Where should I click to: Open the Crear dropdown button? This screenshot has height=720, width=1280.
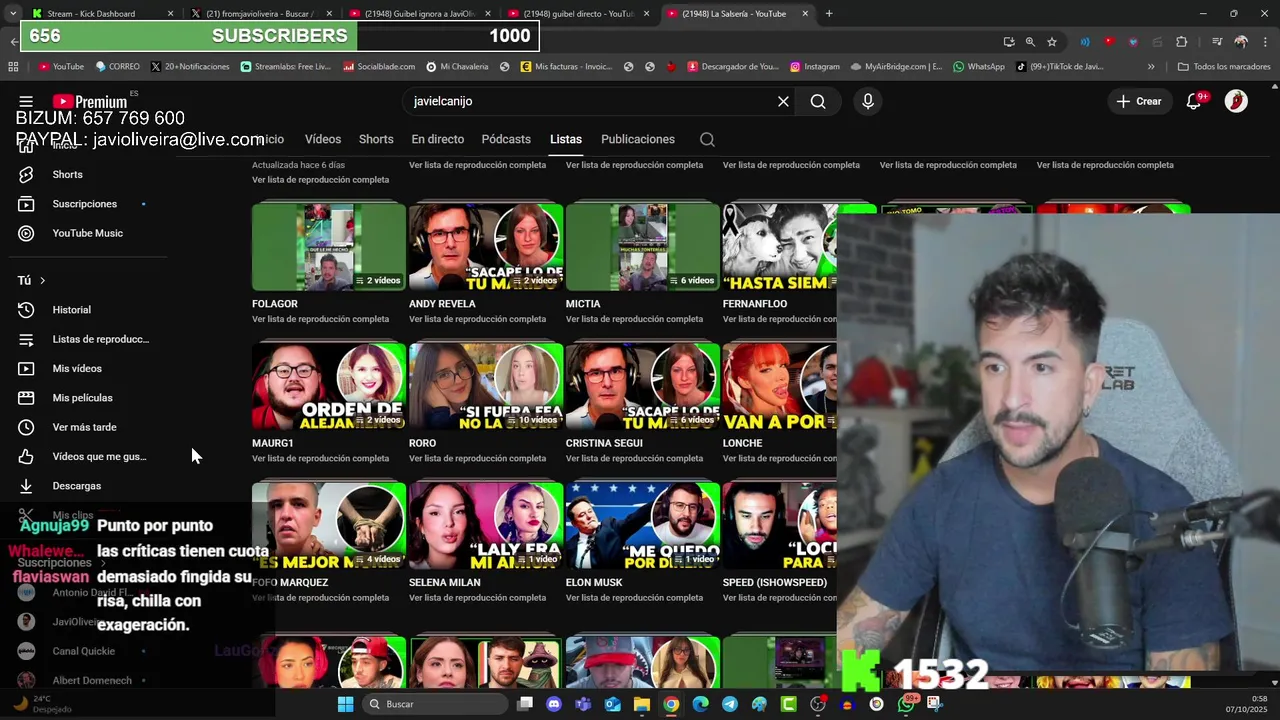point(1139,101)
